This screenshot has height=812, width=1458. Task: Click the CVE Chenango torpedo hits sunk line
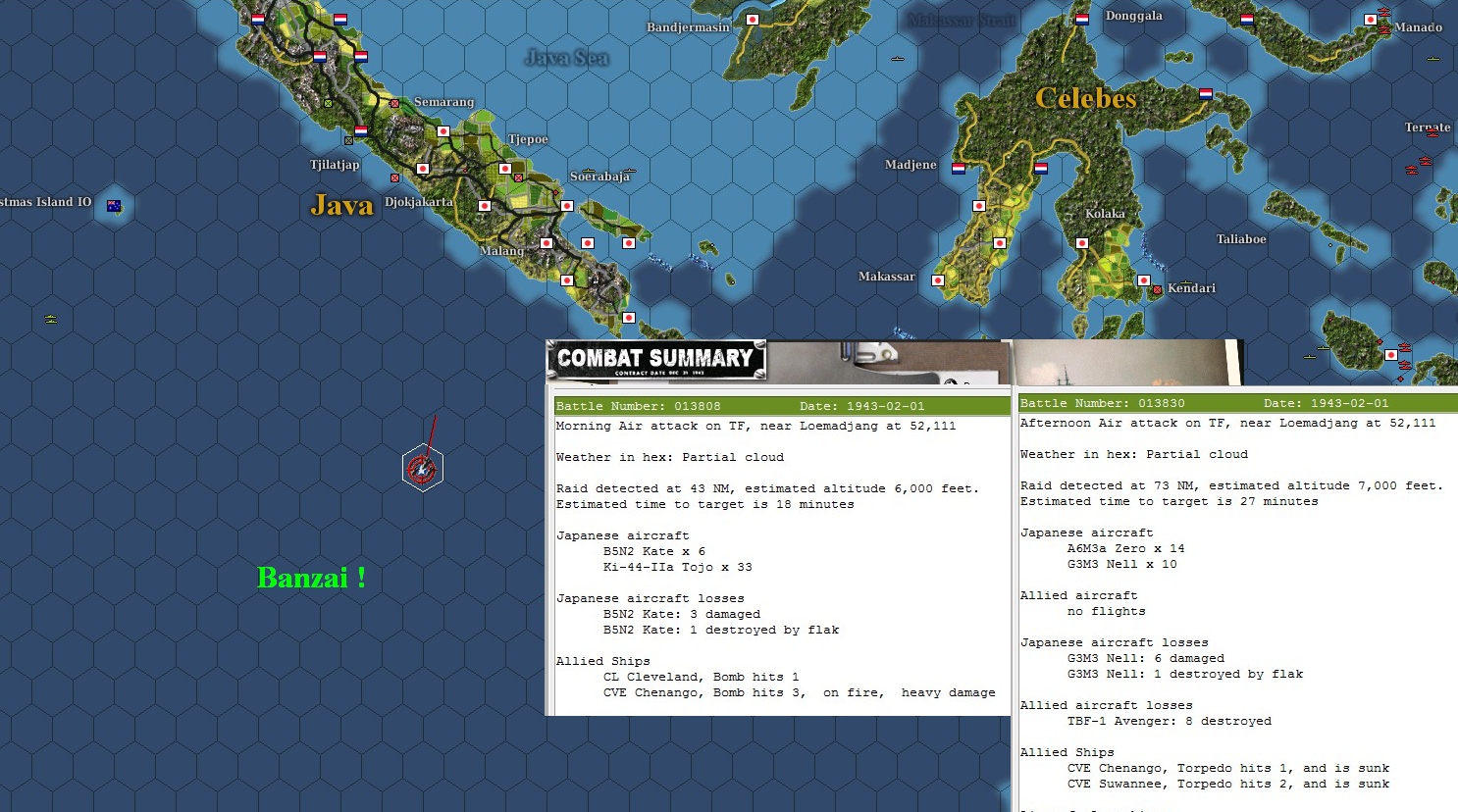point(1228,768)
